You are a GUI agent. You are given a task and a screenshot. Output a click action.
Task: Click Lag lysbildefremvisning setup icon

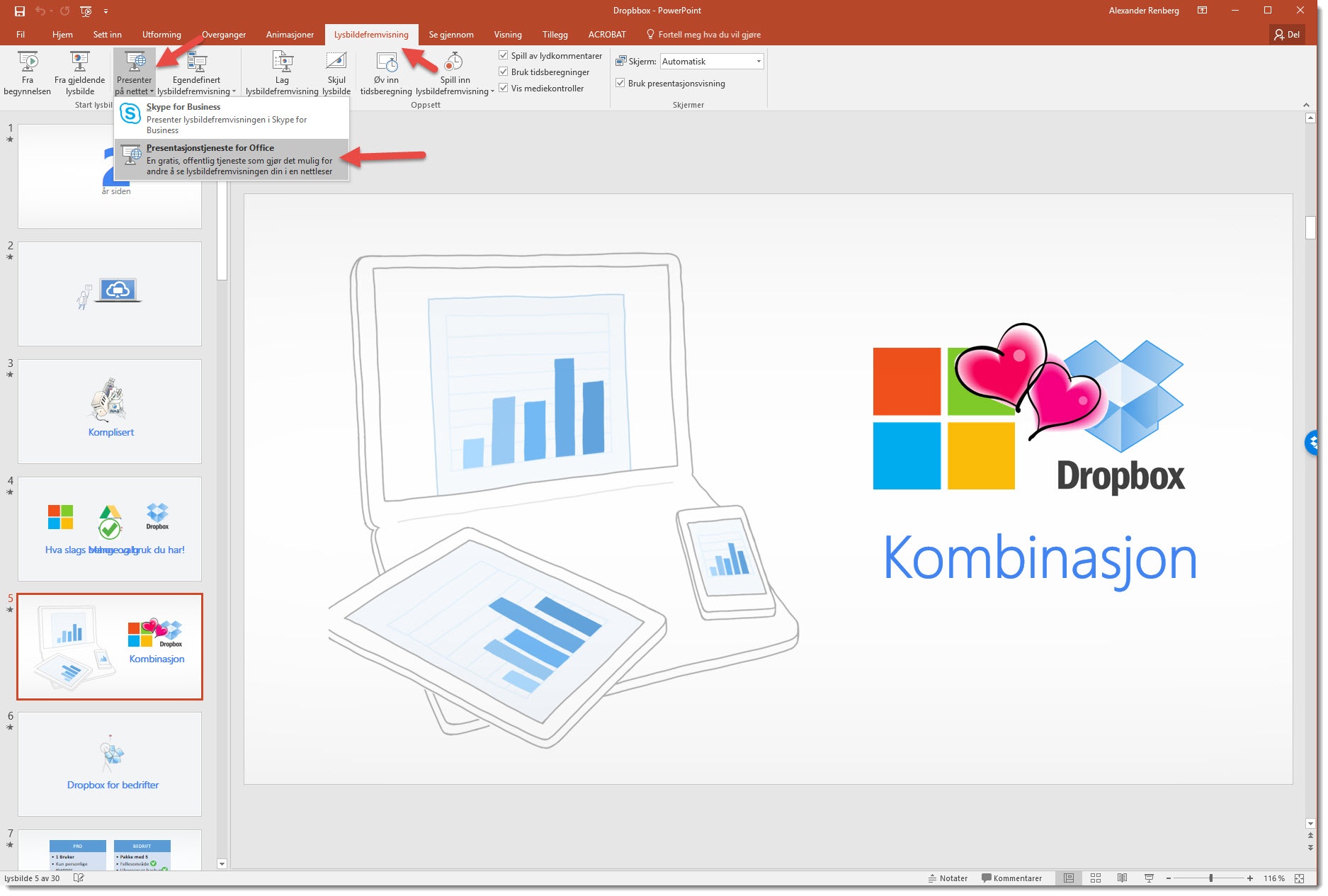pos(282,74)
